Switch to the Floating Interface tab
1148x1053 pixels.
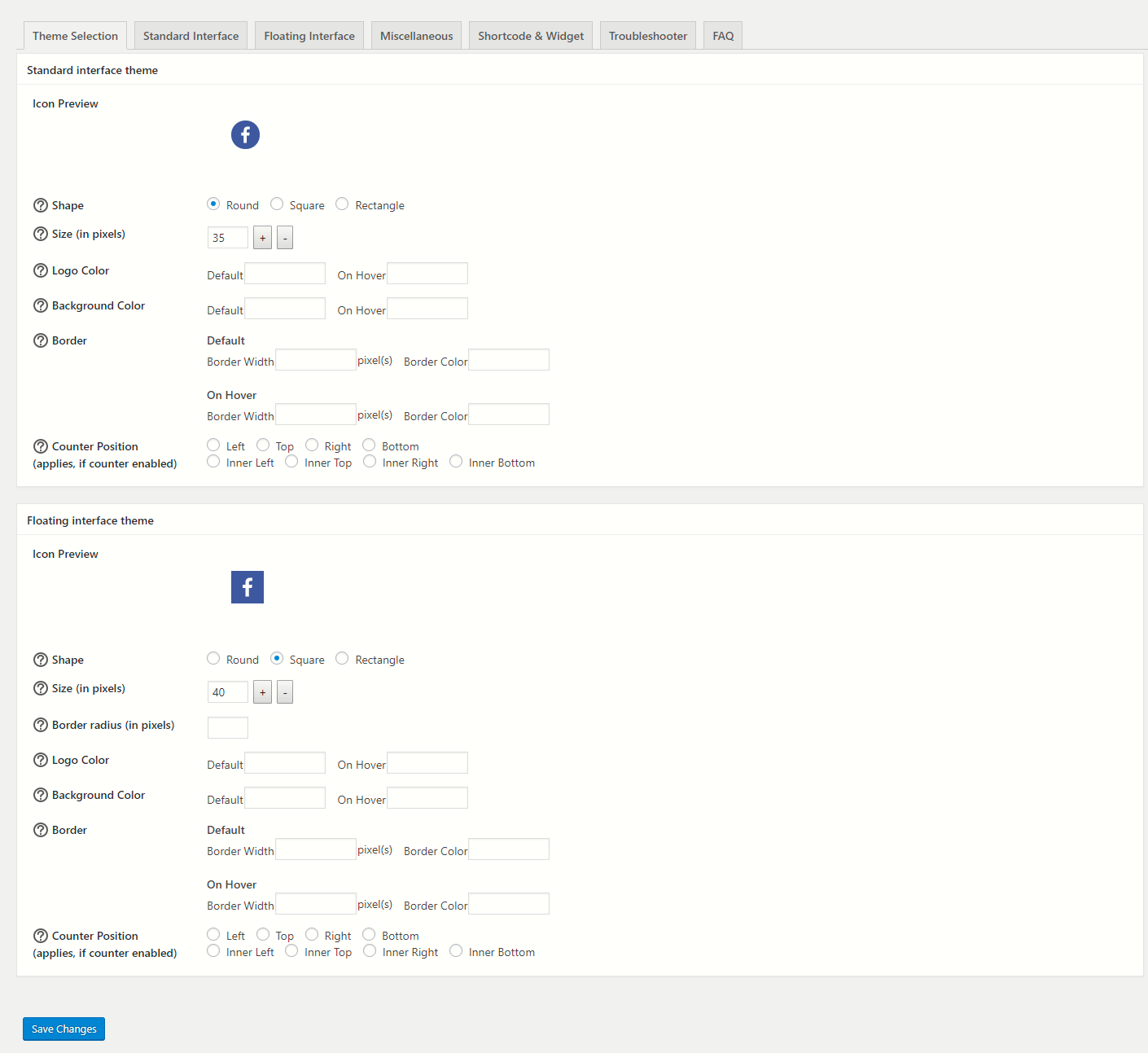[309, 36]
